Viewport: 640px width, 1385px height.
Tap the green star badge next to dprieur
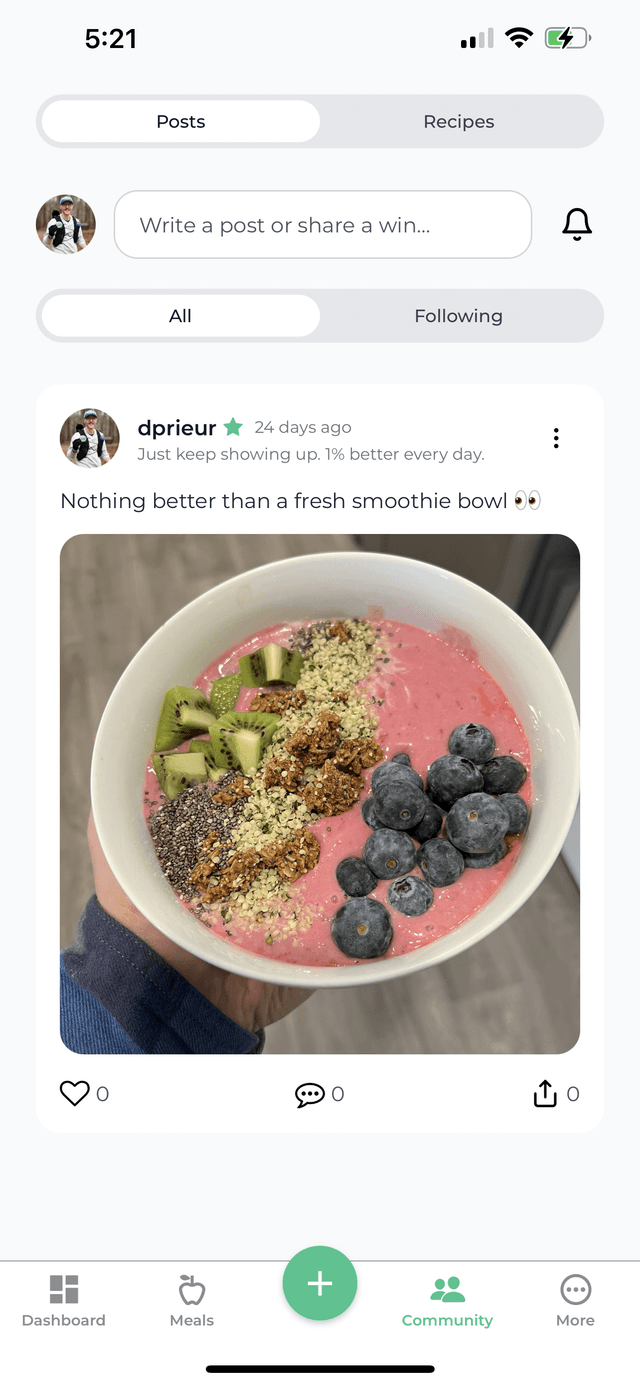(x=233, y=428)
